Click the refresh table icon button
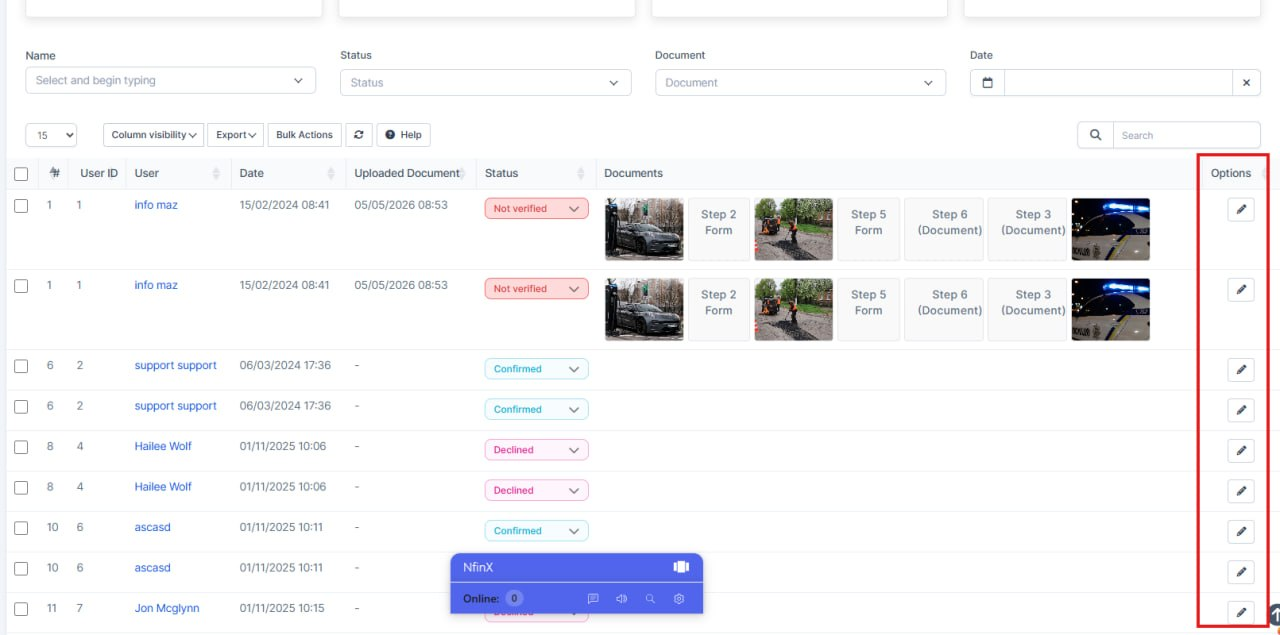 coord(358,135)
